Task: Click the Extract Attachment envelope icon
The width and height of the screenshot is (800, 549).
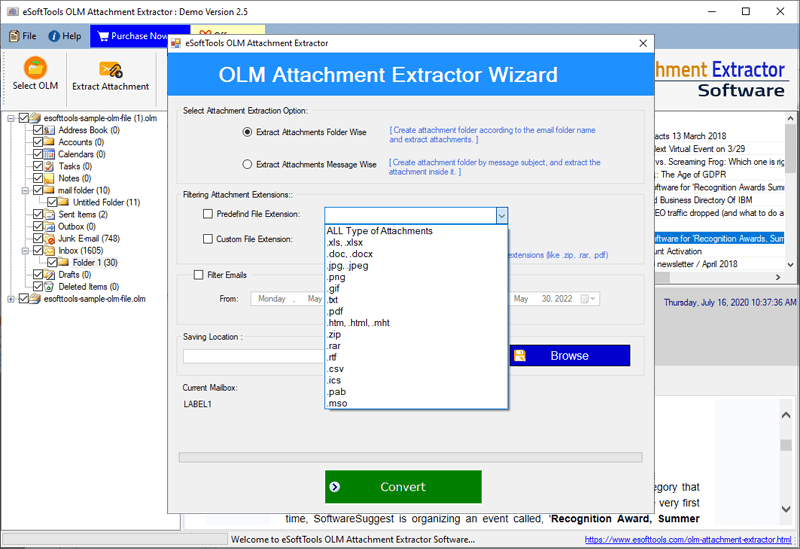Action: [111, 69]
